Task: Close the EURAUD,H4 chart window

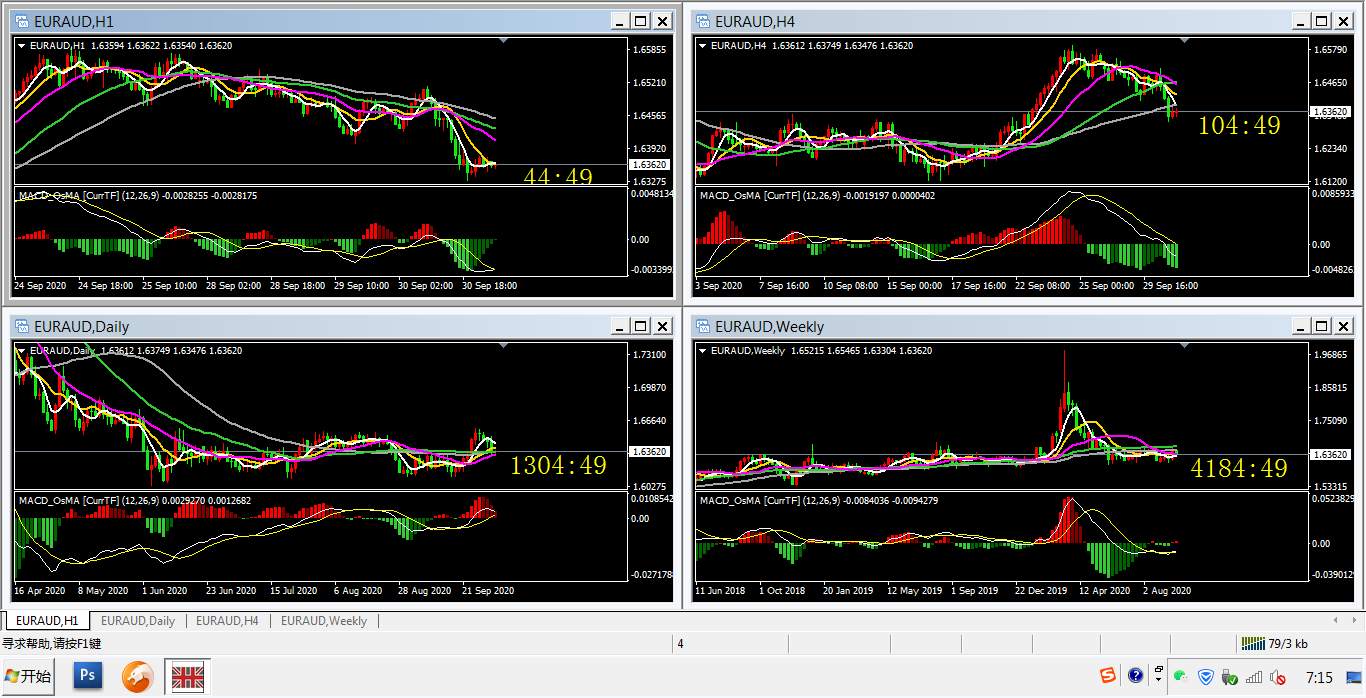Action: (x=1343, y=21)
